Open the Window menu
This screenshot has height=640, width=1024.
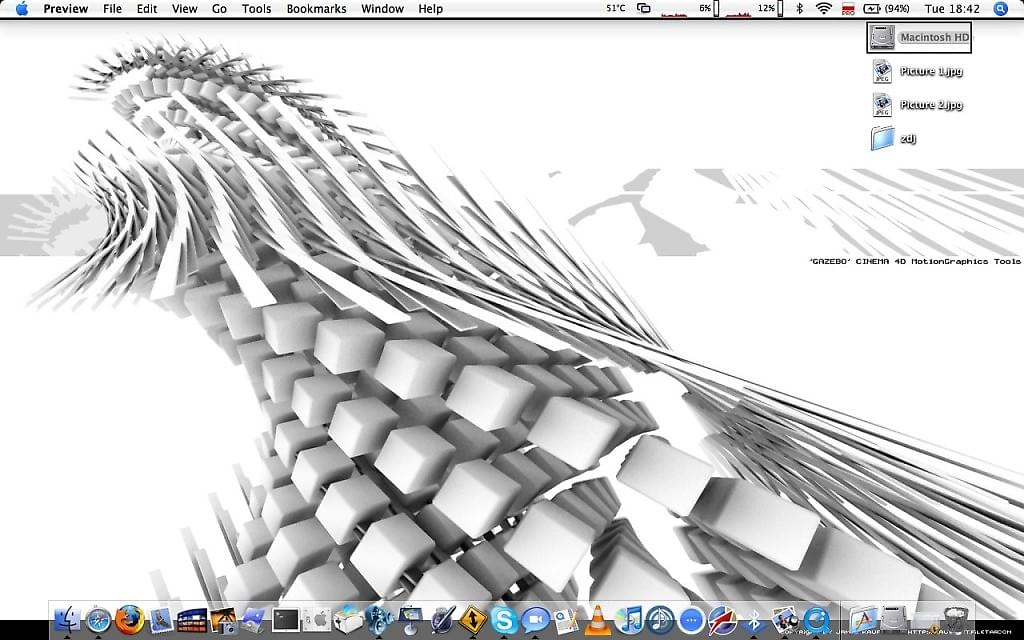click(x=382, y=8)
